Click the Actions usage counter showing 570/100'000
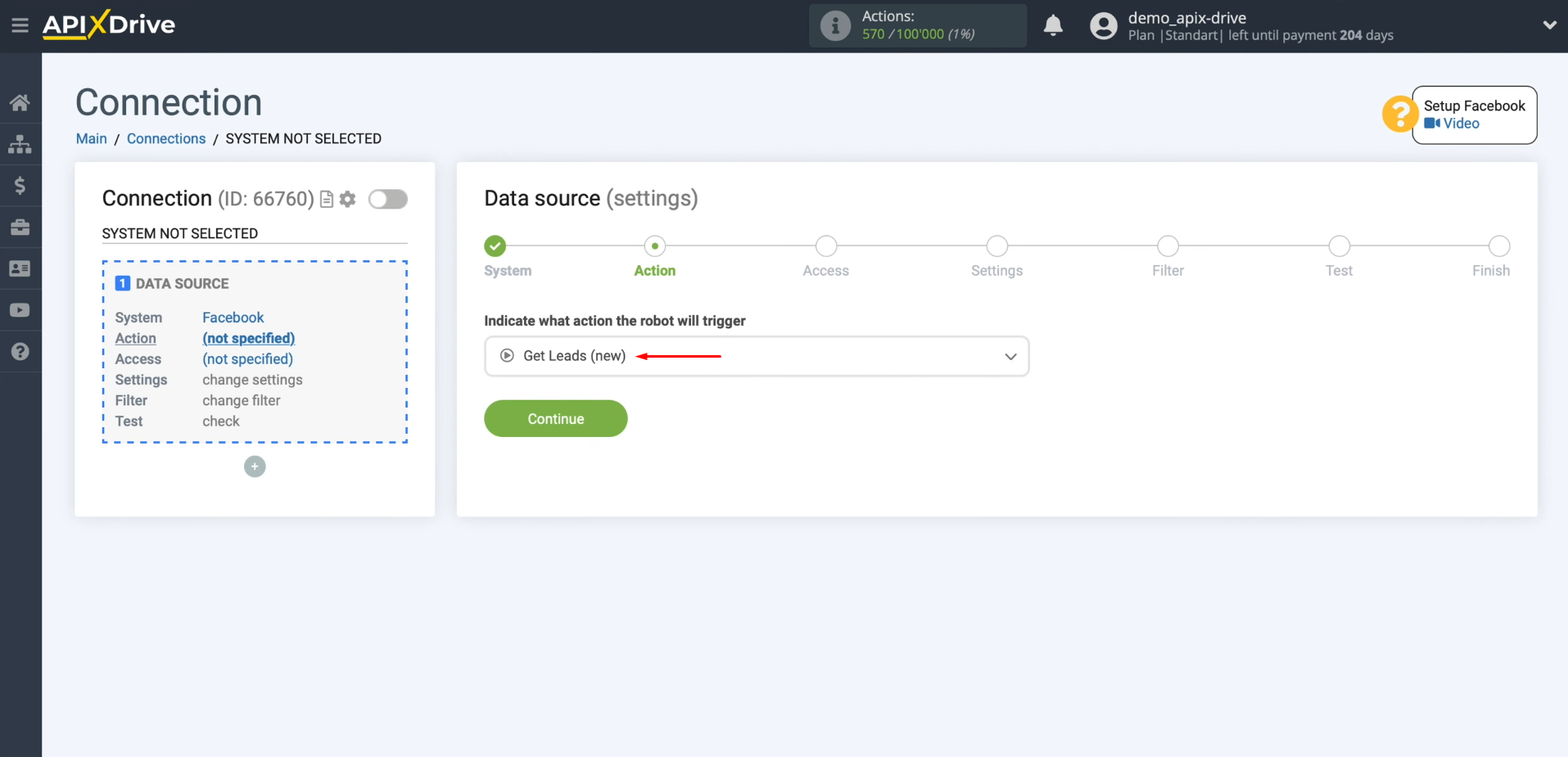This screenshot has width=1568, height=757. point(917,25)
